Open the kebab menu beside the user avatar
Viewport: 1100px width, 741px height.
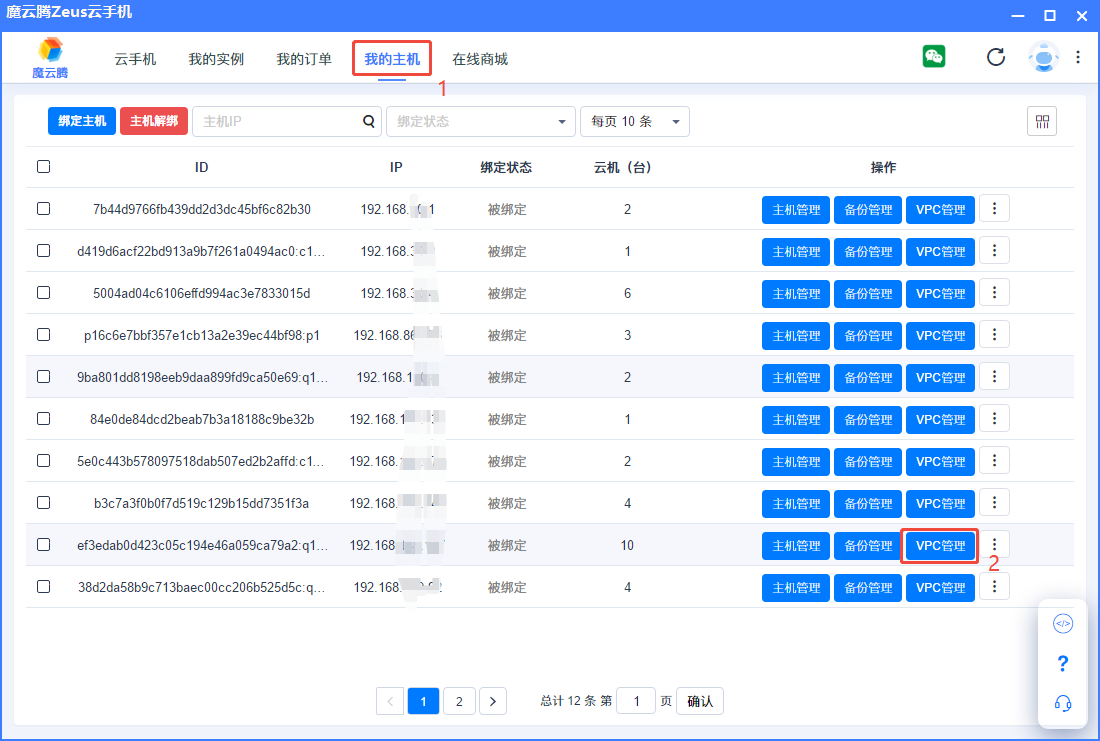[x=1078, y=57]
